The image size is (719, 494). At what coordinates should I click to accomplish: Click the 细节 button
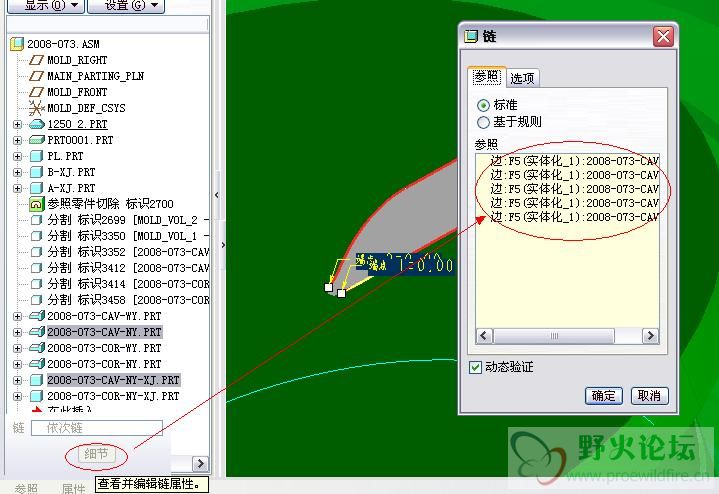pos(96,455)
